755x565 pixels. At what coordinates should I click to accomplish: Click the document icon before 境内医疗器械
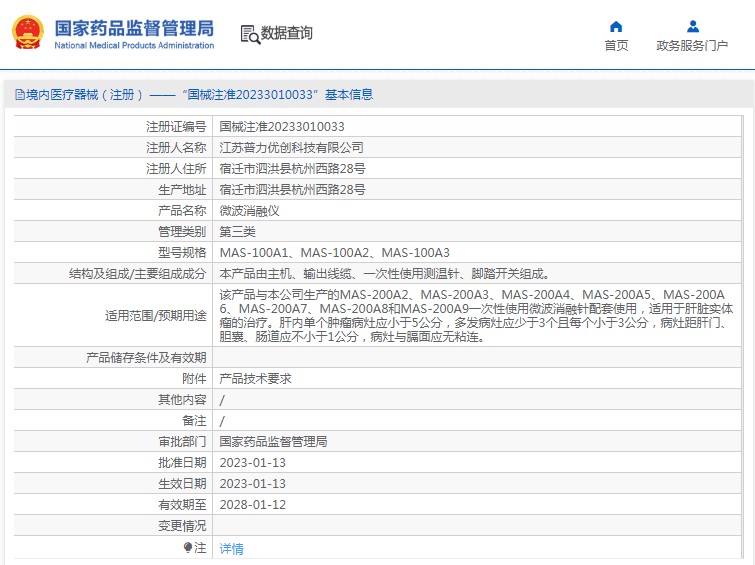pyautogui.click(x=20, y=94)
